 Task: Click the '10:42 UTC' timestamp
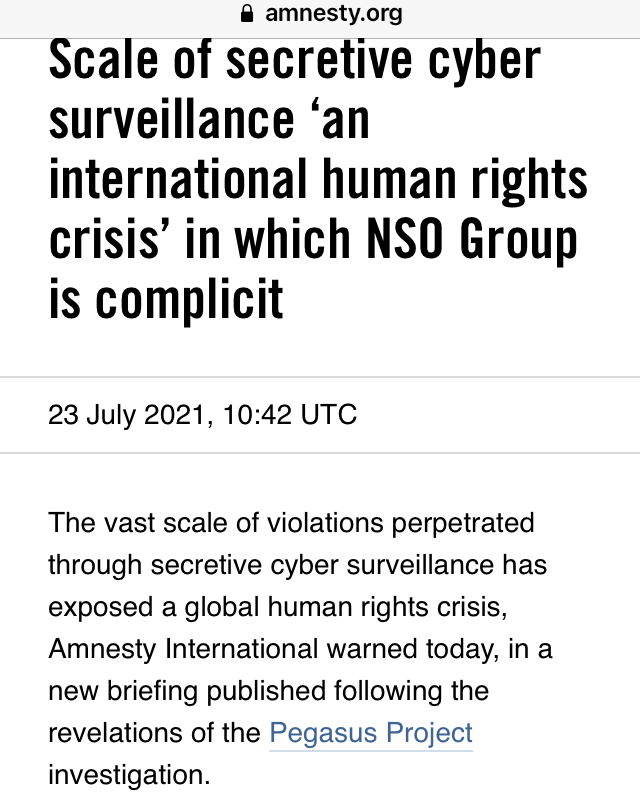[x=290, y=414]
